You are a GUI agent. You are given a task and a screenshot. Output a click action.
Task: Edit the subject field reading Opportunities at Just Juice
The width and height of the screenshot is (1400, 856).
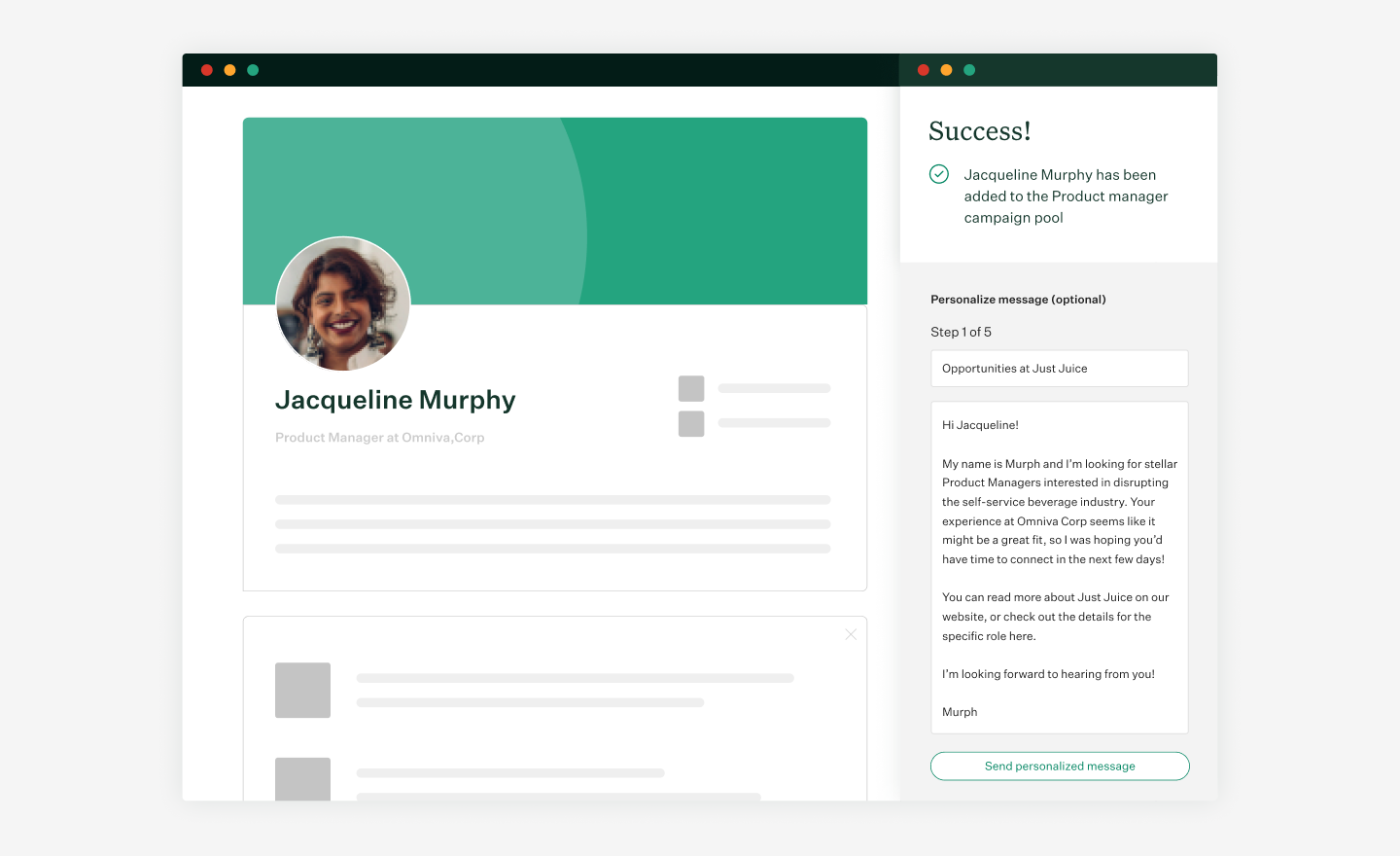tap(1059, 368)
